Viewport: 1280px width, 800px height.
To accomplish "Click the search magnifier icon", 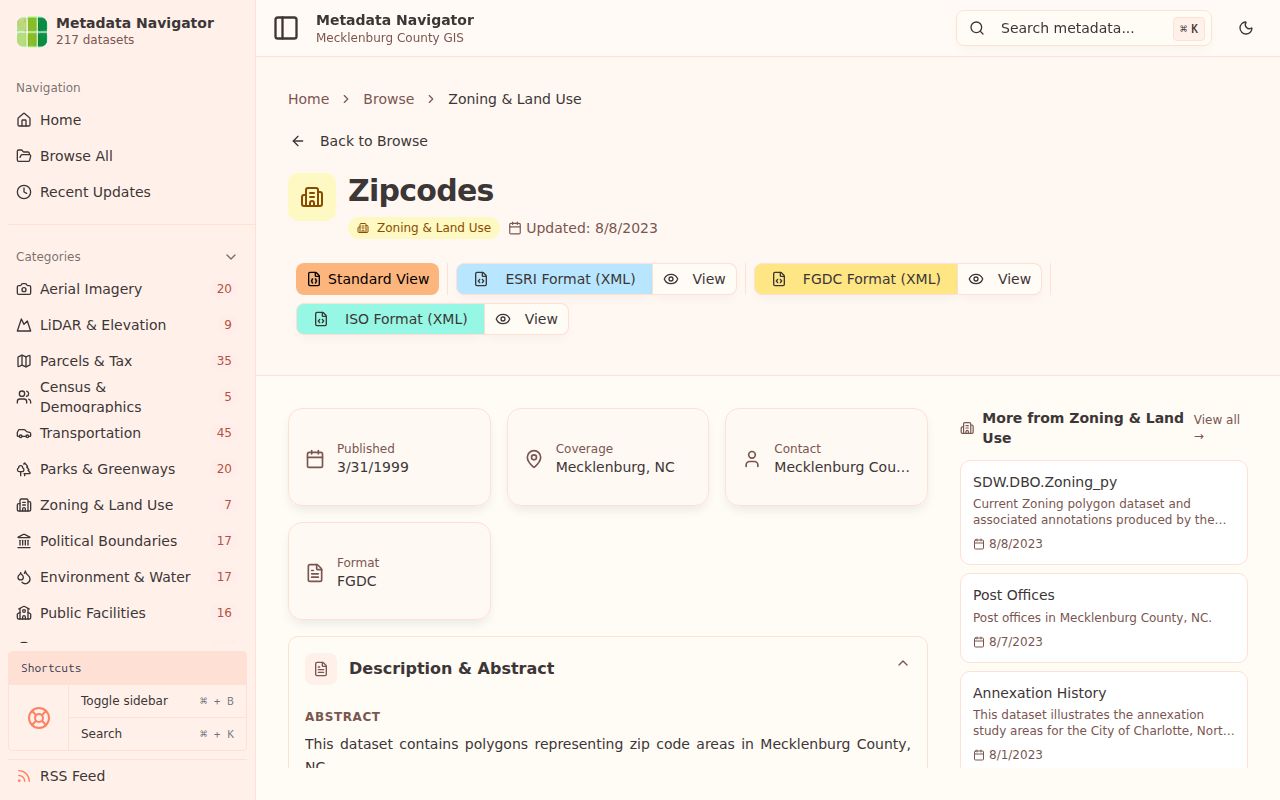I will coord(978,28).
